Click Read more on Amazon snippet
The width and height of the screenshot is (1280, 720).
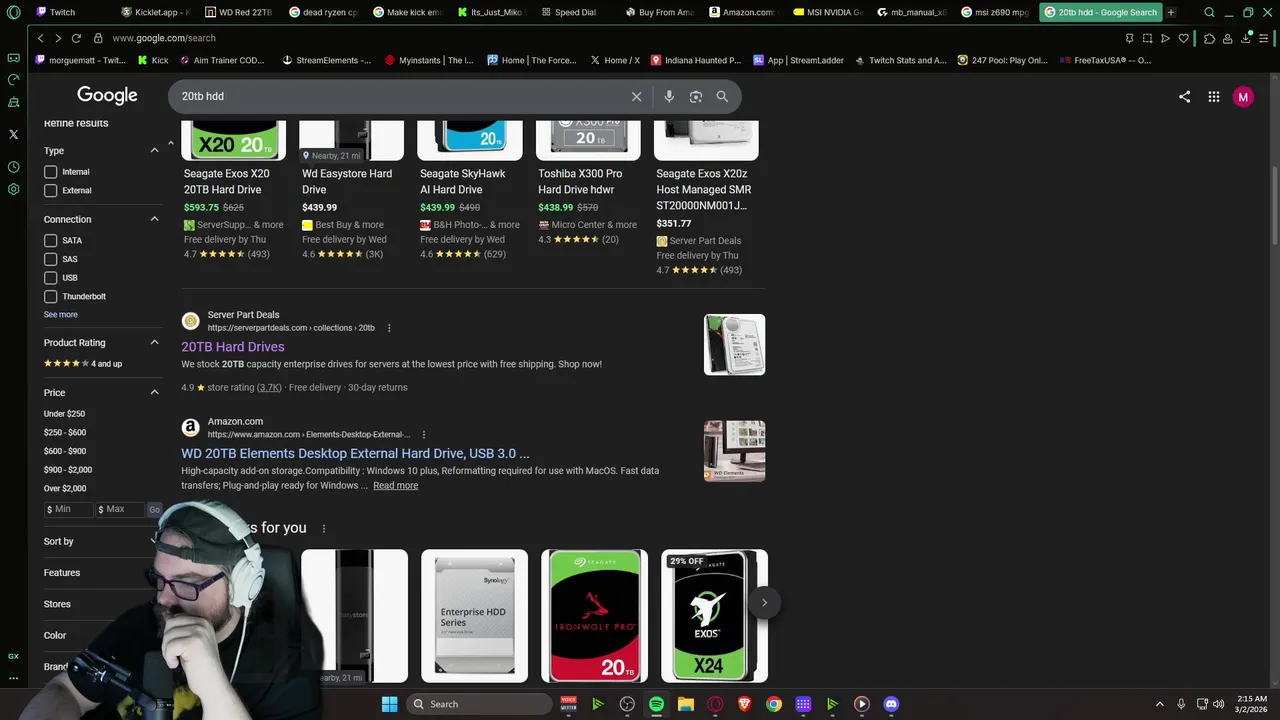(396, 486)
